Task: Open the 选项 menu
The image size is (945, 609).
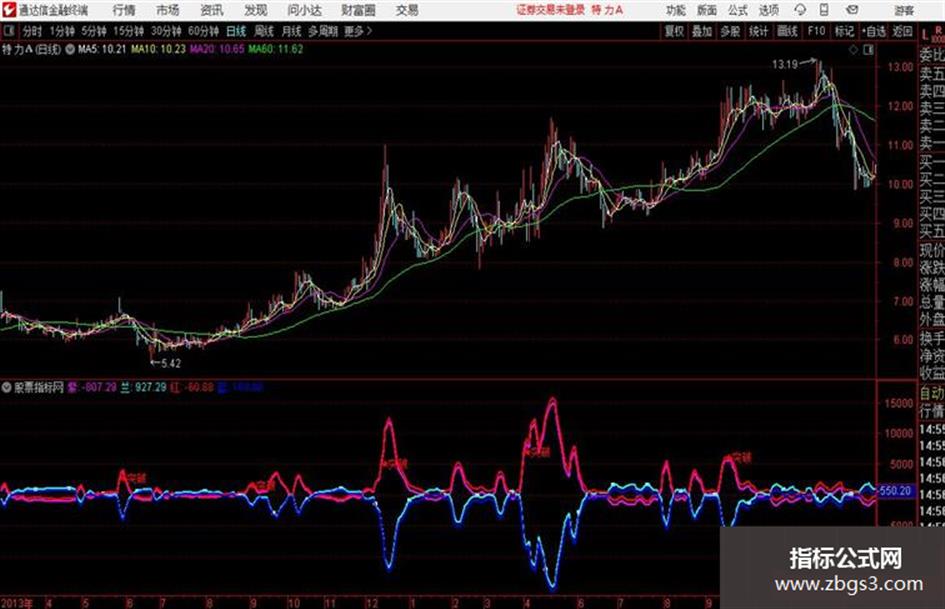Action: (768, 10)
